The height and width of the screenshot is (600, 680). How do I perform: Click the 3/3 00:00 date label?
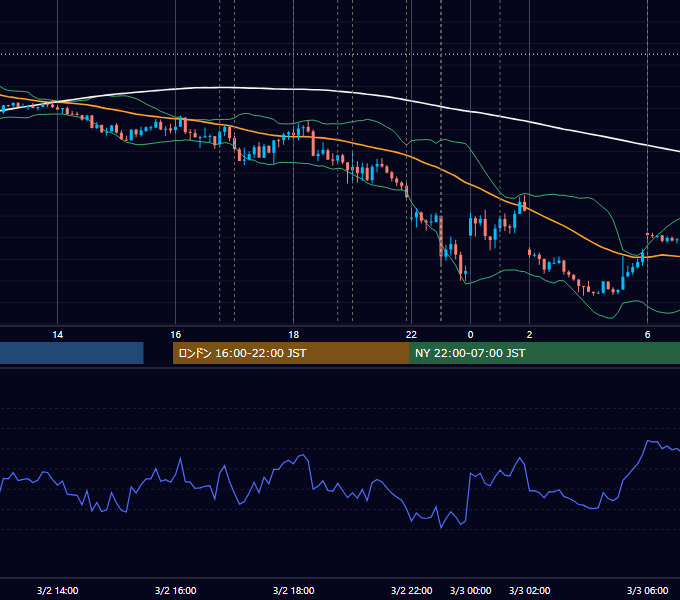(470, 590)
